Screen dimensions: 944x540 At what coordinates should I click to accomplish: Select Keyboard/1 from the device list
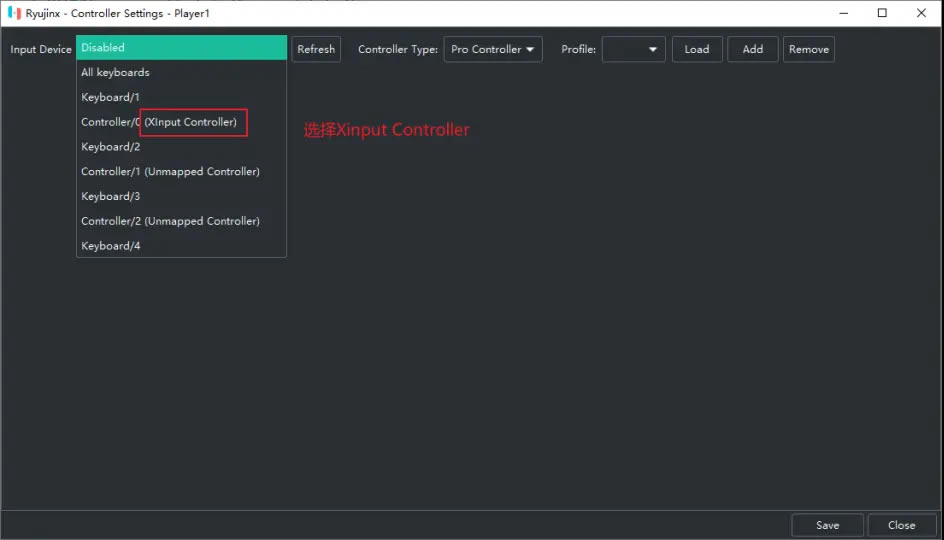point(181,97)
